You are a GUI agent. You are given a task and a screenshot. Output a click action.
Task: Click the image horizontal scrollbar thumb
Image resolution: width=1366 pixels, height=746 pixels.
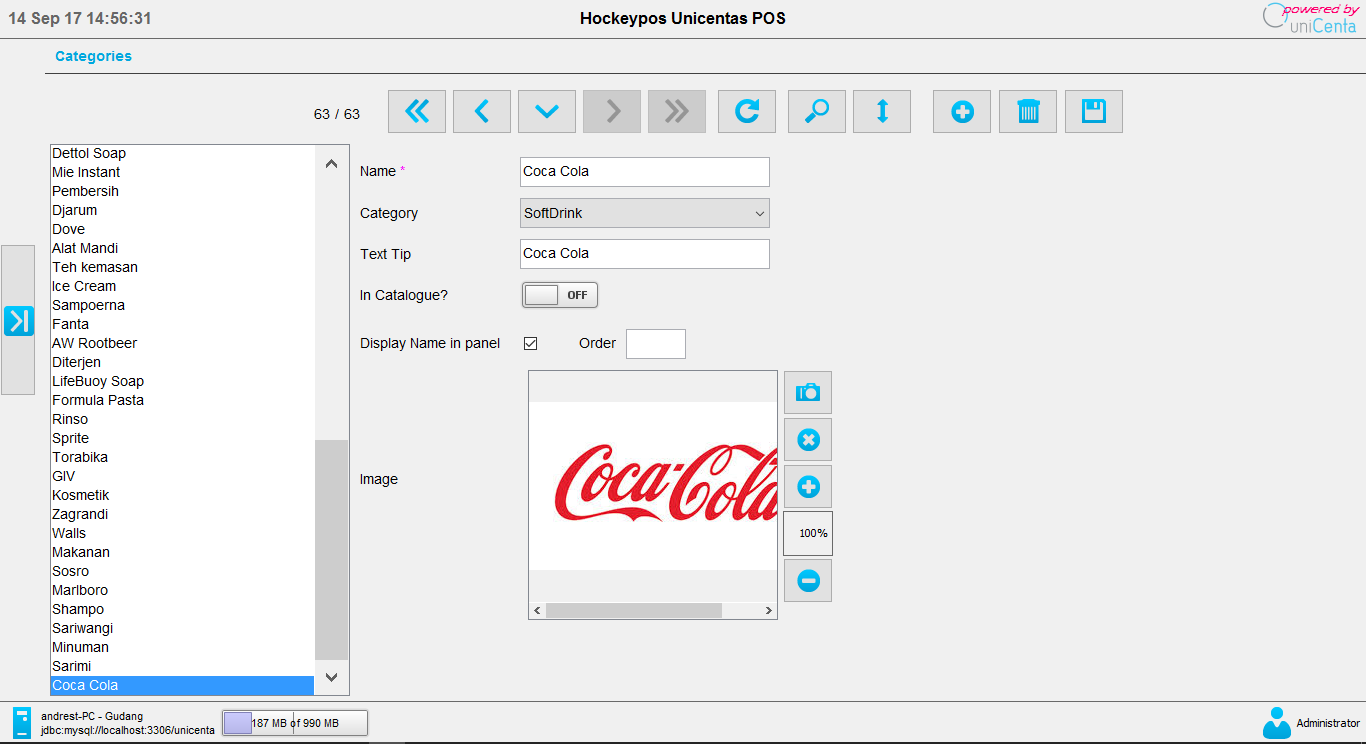(x=634, y=610)
